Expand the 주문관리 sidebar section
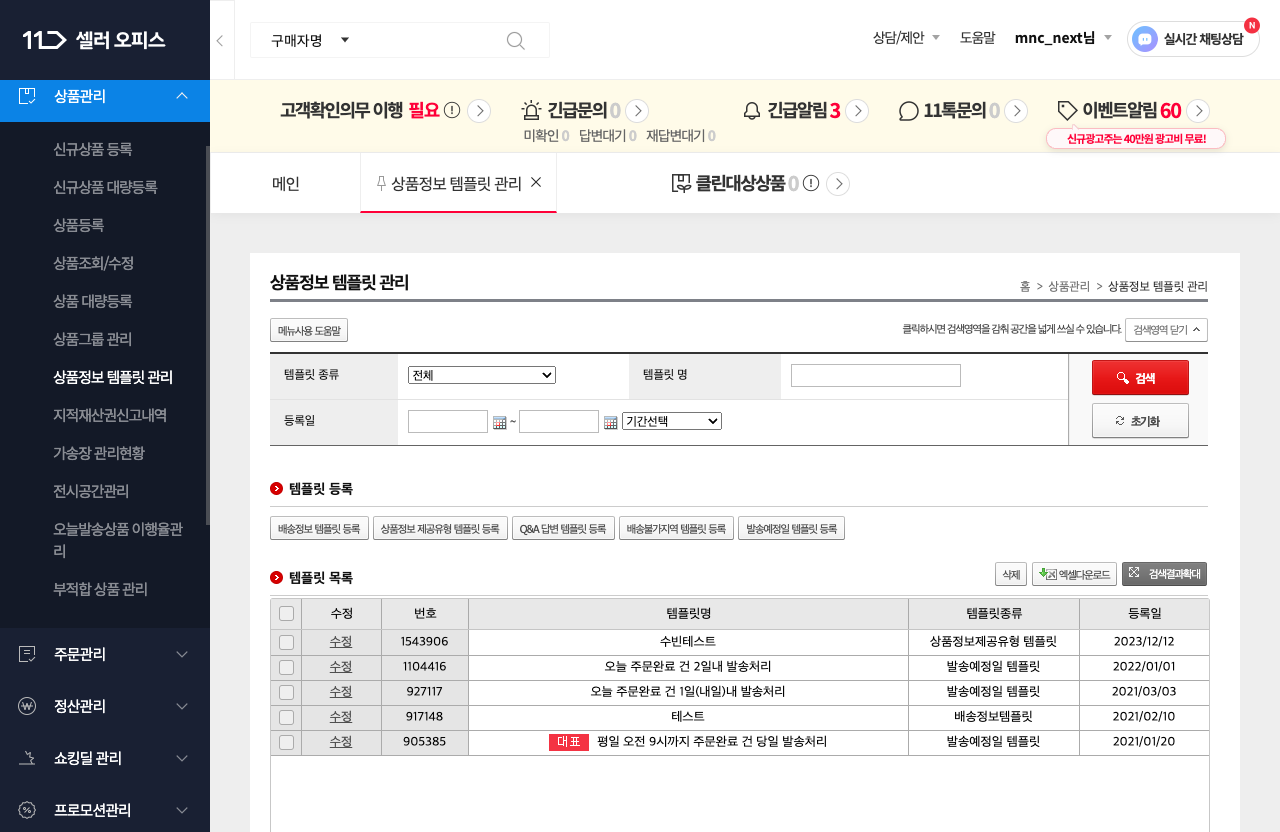Screen dimensions: 1280x832 click(105, 654)
